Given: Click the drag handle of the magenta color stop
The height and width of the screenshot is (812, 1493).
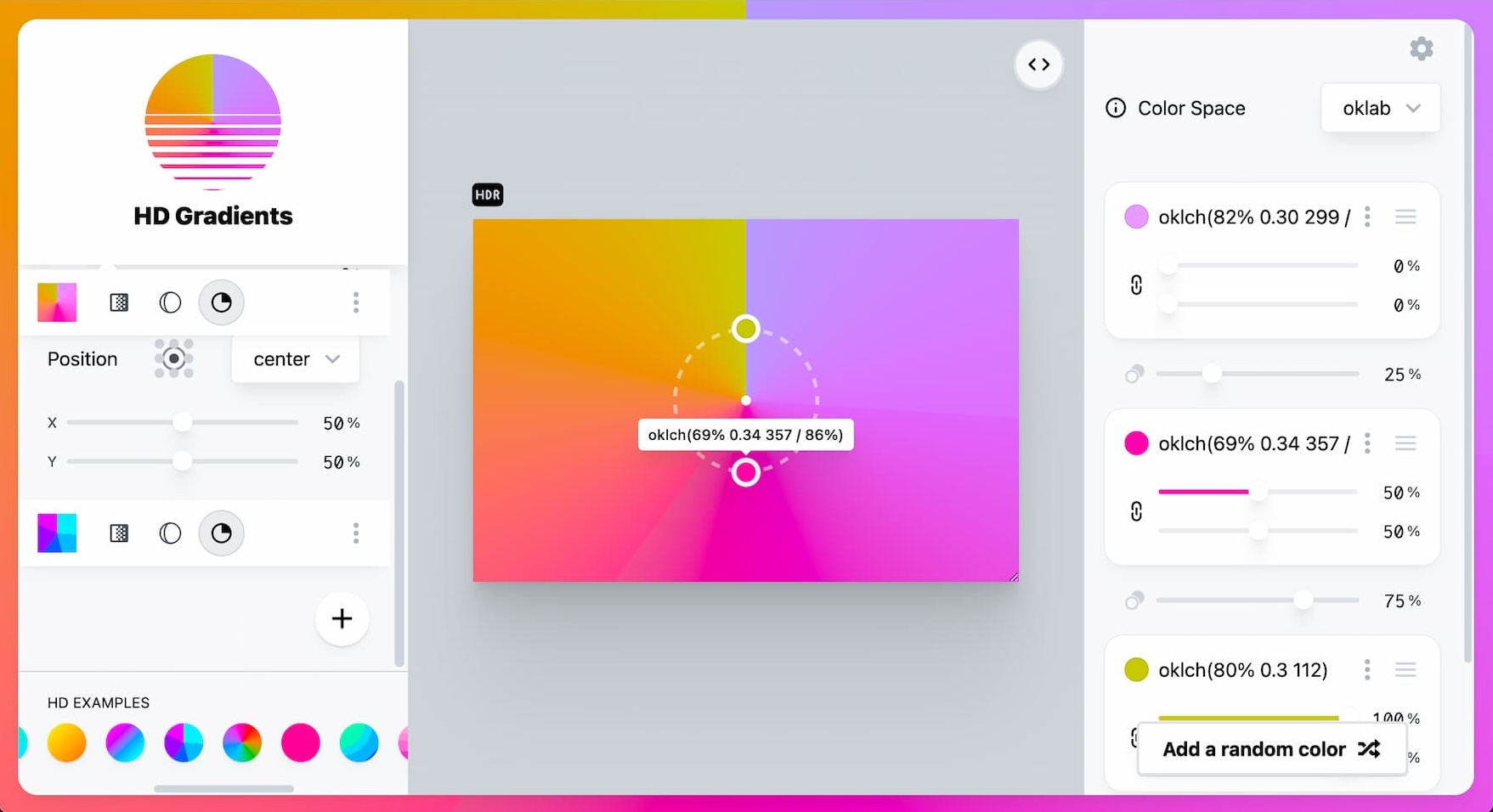Looking at the screenshot, I should (1405, 443).
